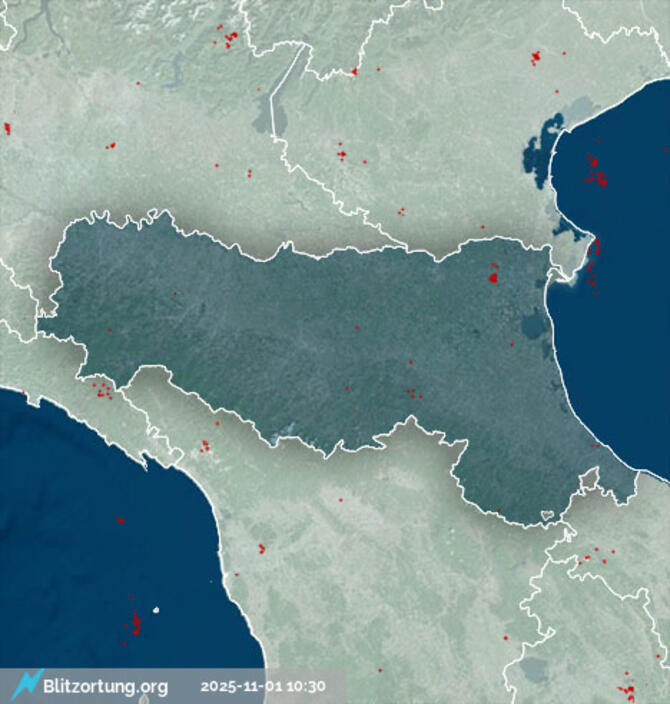
Task: Open the Blitzortung.org text link
Action: click(105, 687)
